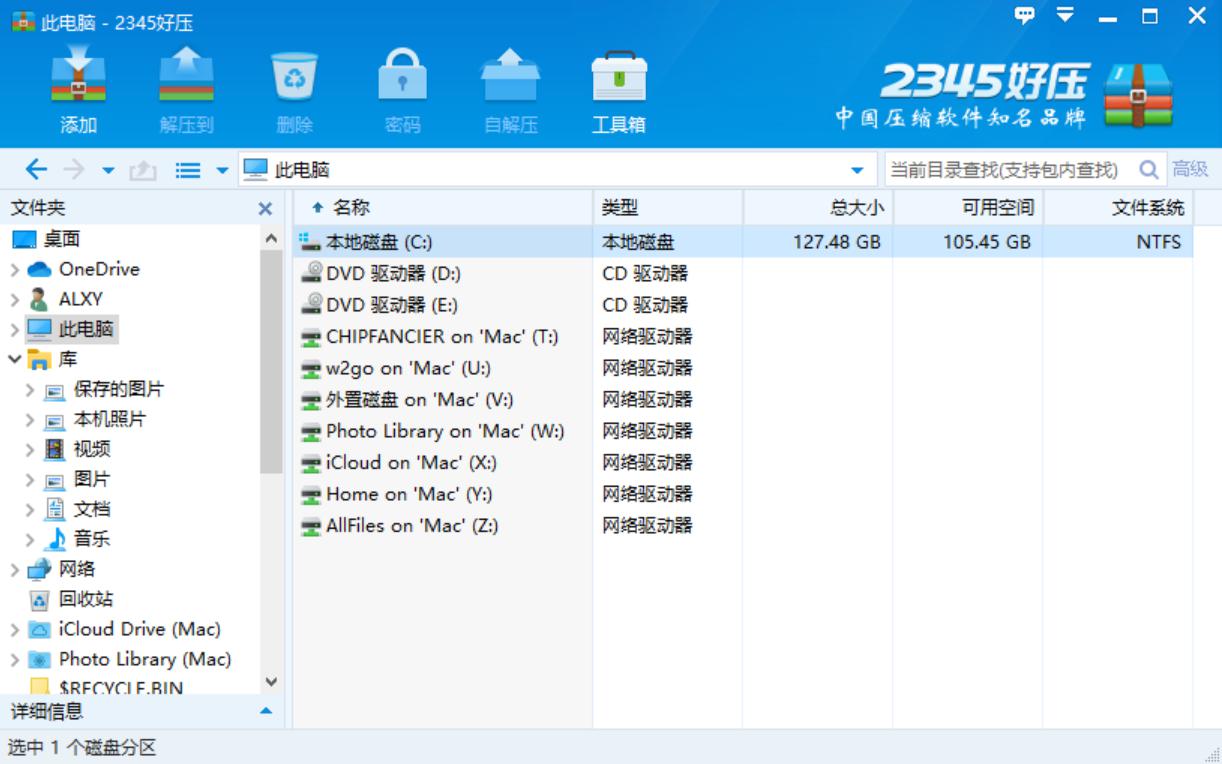Sort by the 可用空间 column header
The width and height of the screenshot is (1222, 764).
(x=968, y=208)
